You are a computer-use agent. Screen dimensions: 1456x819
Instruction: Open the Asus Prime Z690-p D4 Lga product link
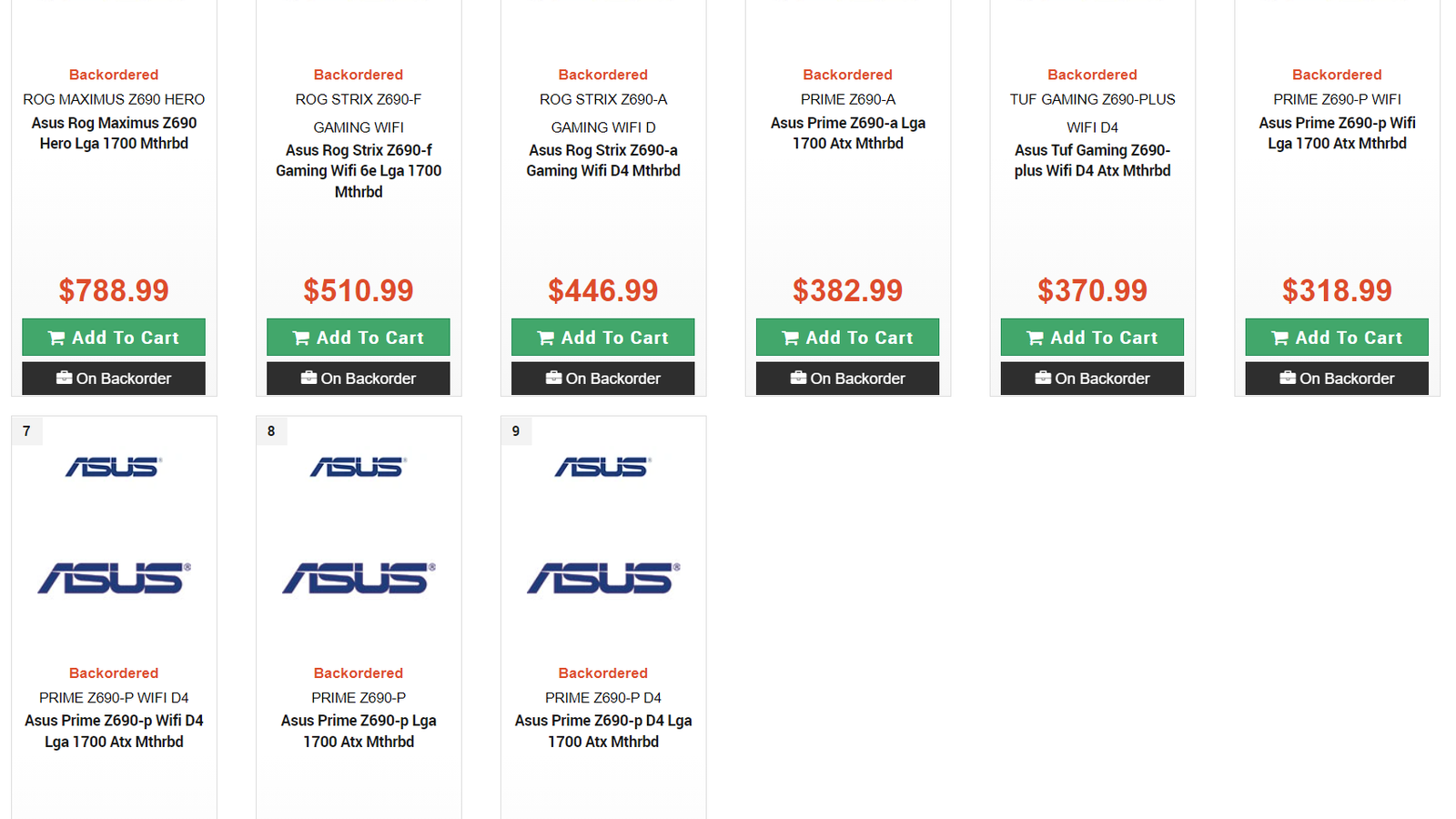click(x=603, y=731)
